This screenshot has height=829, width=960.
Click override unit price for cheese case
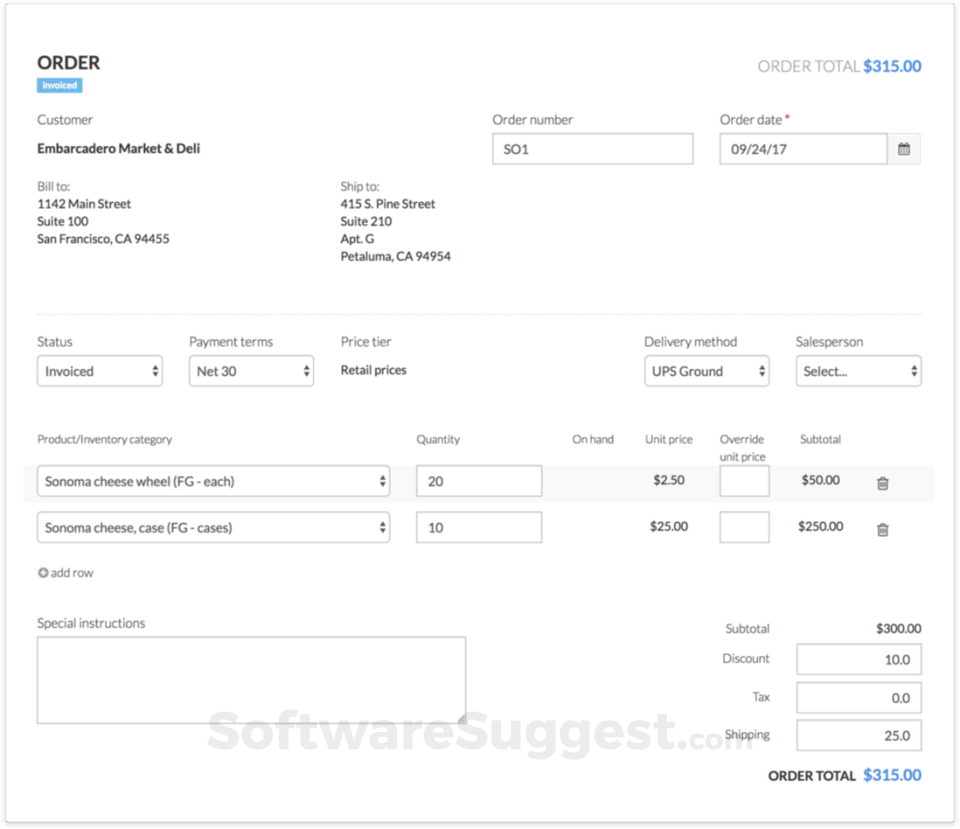pyautogui.click(x=744, y=528)
